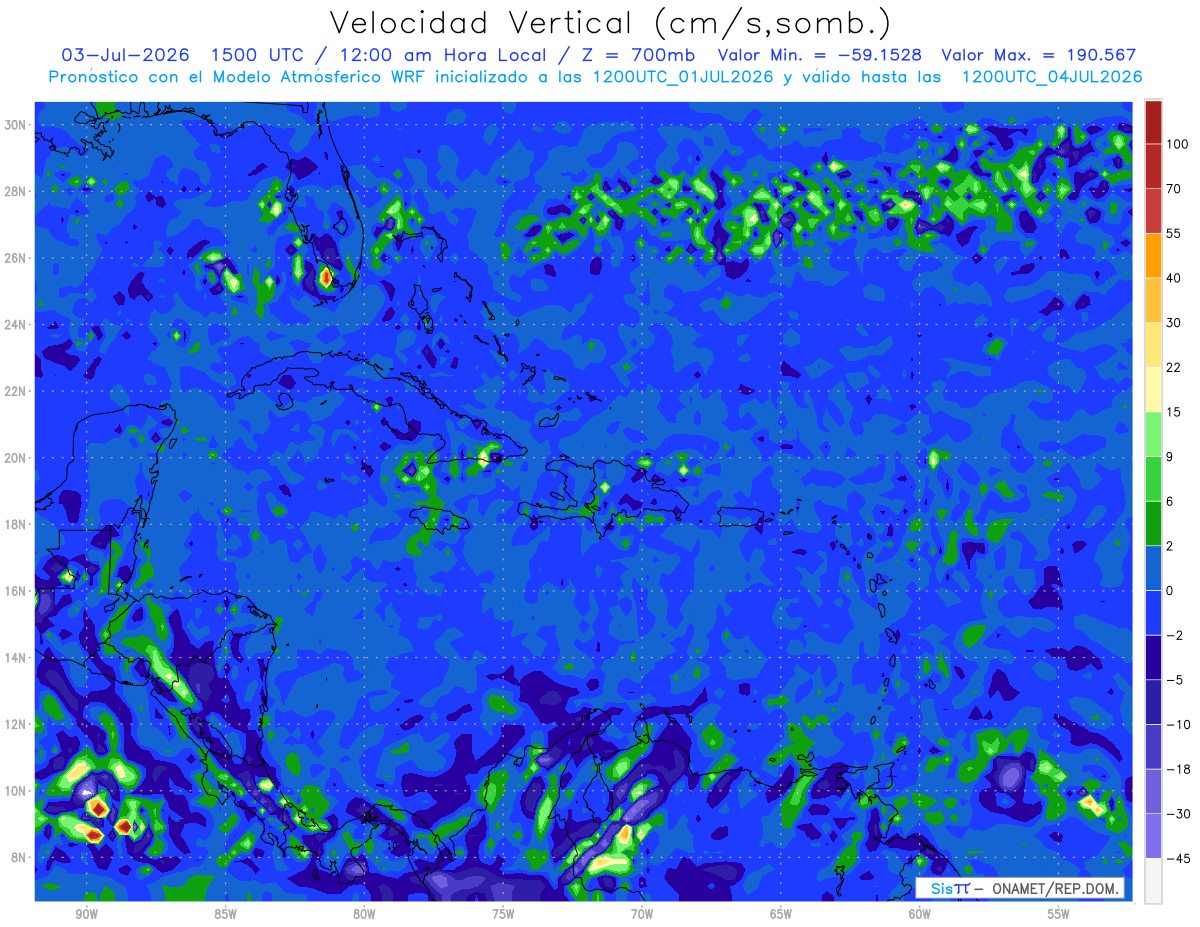
Task: Click the colorbar value label 9
Action: tap(1170, 456)
